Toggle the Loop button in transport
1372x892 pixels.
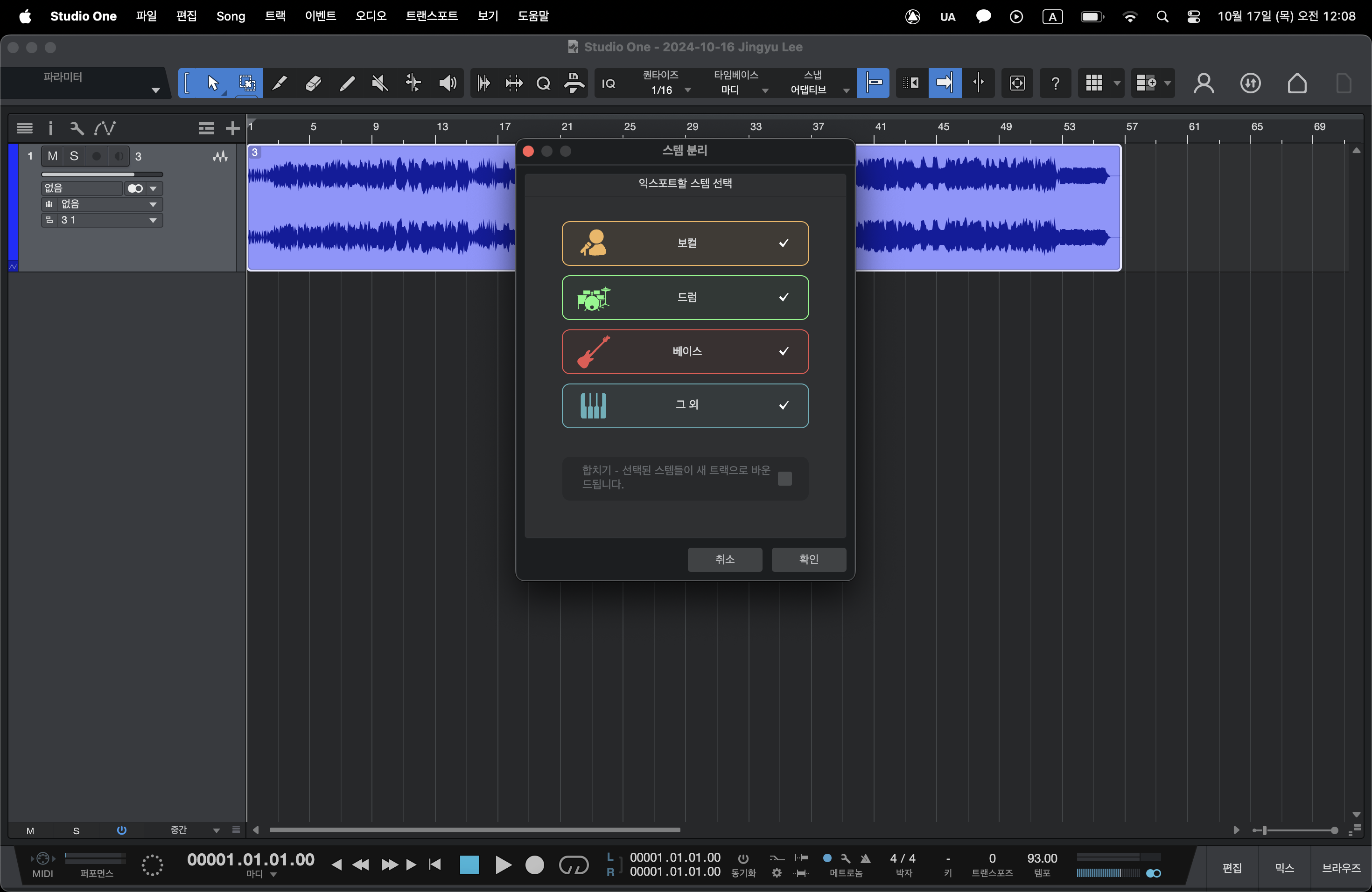pyautogui.click(x=574, y=864)
